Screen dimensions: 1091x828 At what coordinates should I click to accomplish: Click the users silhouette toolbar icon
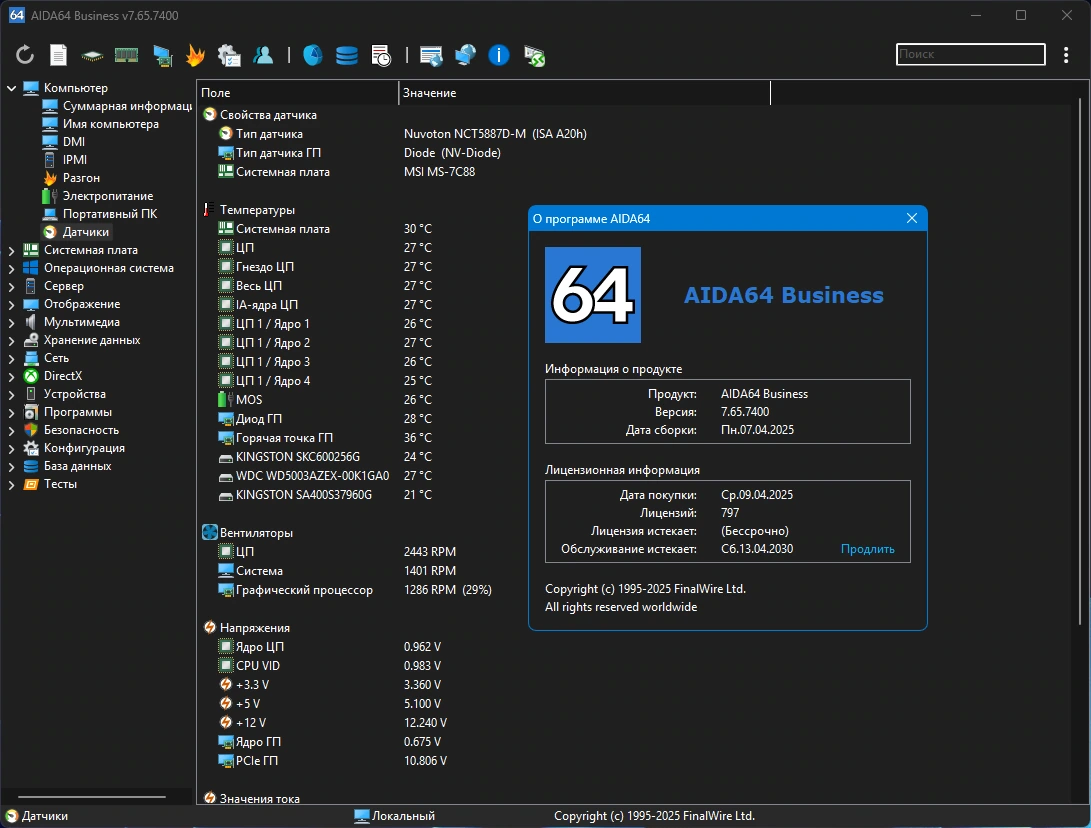click(263, 55)
